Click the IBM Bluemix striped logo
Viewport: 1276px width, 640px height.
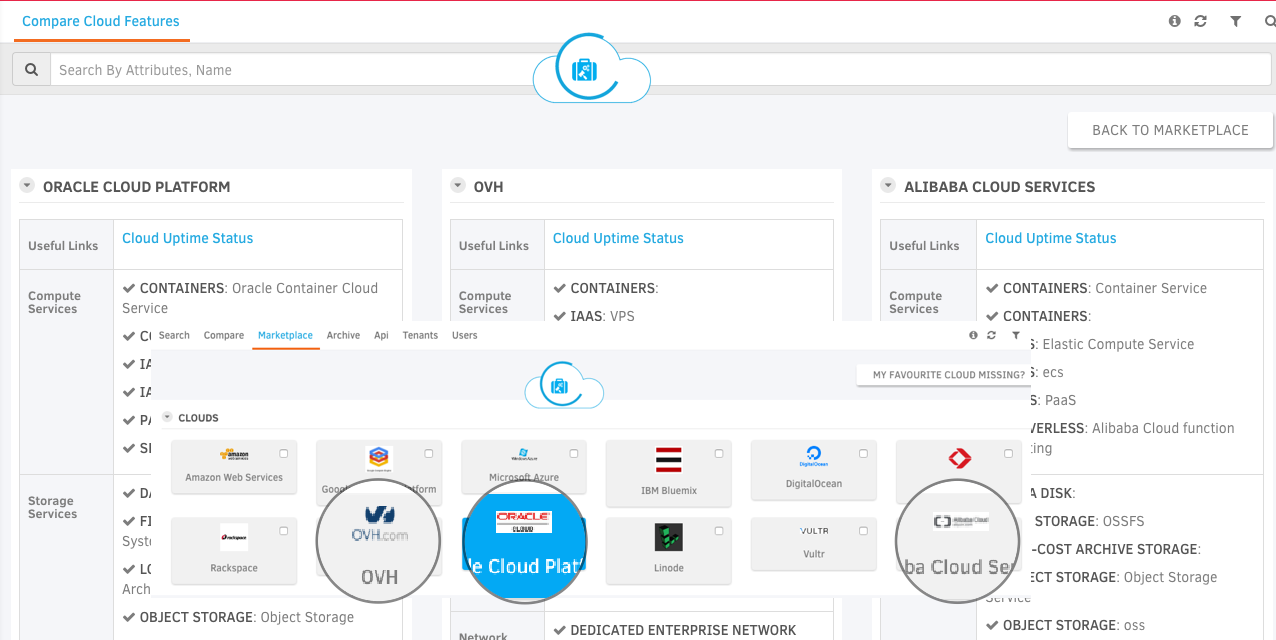click(x=668, y=460)
